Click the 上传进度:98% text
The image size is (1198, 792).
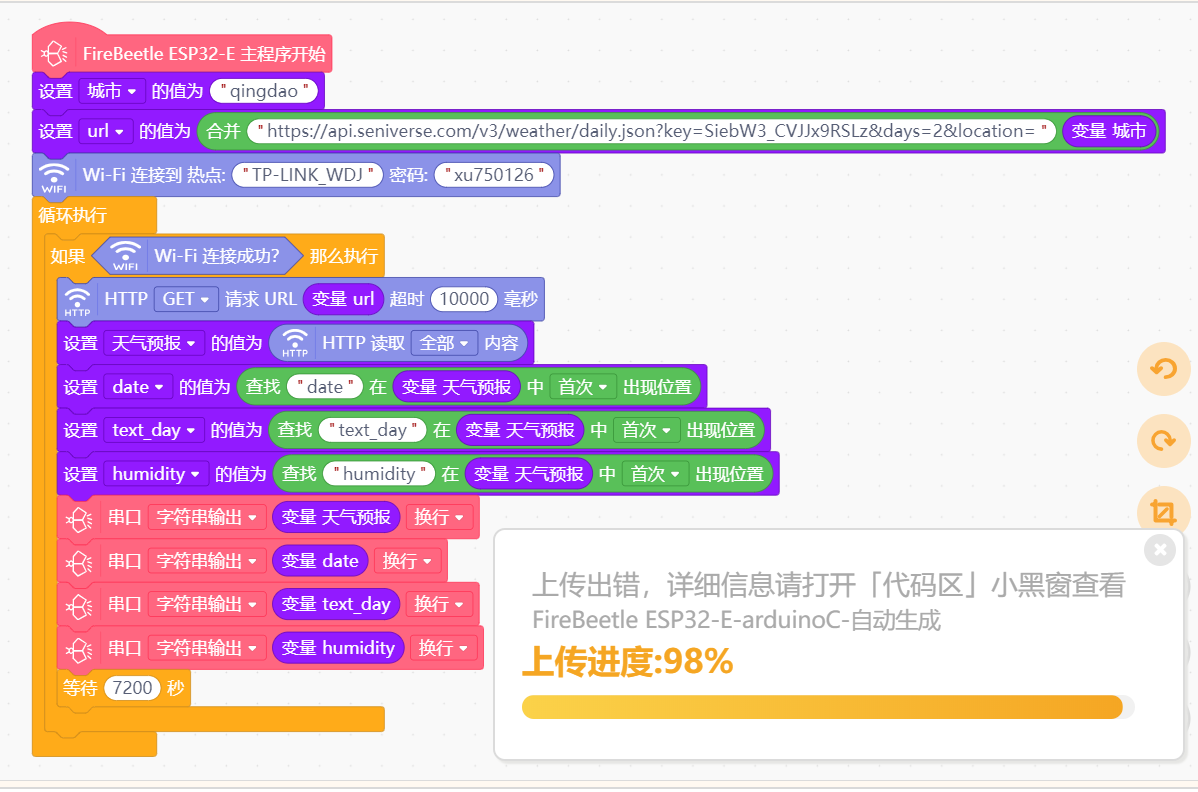[627, 661]
